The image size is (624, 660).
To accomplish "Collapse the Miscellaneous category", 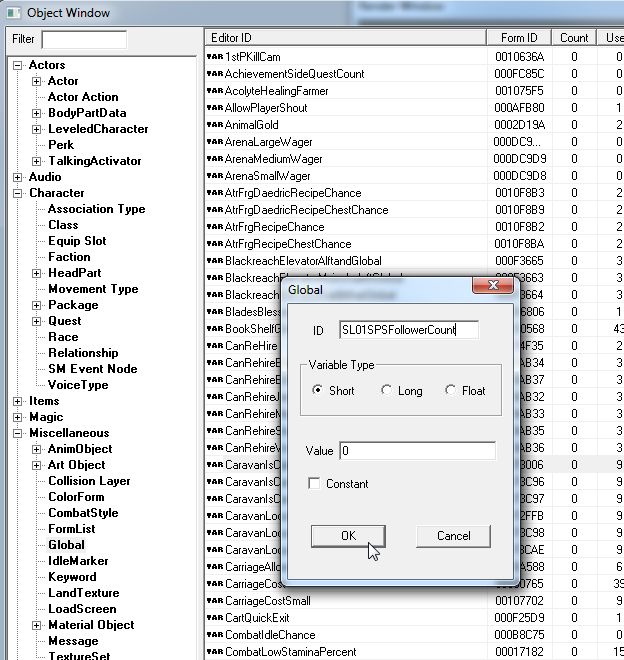I will (17, 433).
